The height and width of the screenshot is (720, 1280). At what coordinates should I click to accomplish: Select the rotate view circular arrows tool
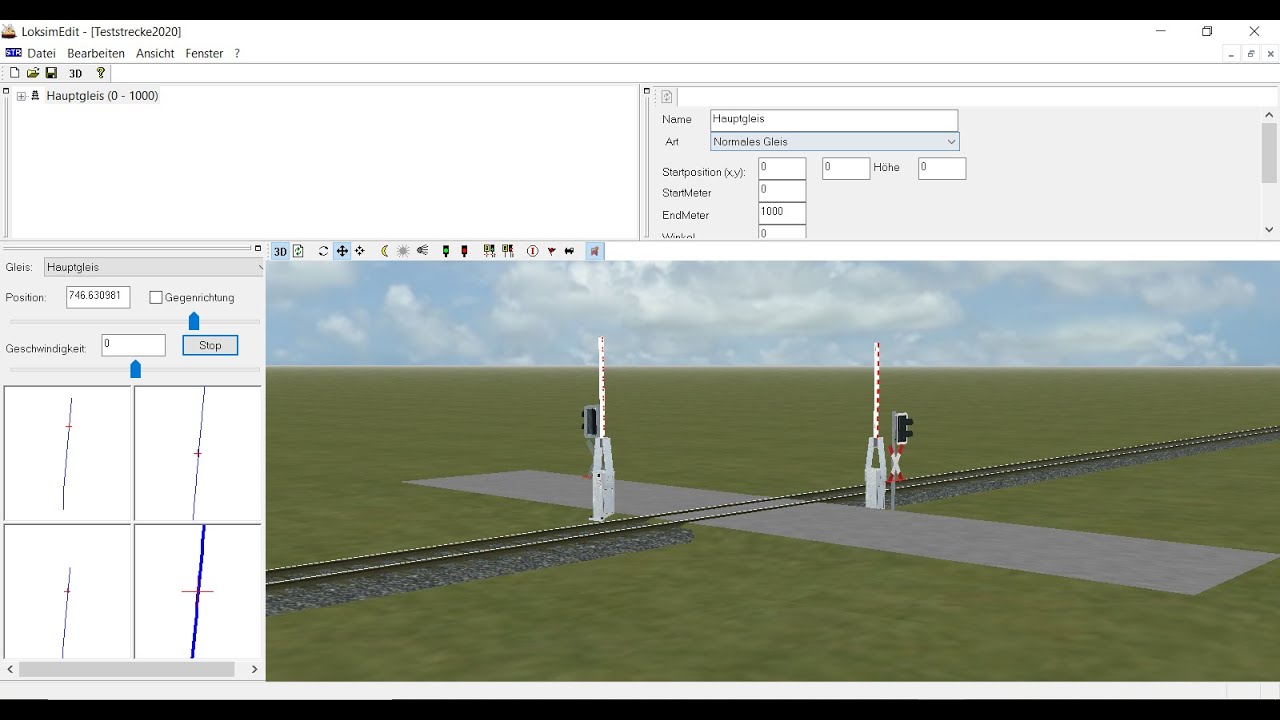click(x=323, y=251)
